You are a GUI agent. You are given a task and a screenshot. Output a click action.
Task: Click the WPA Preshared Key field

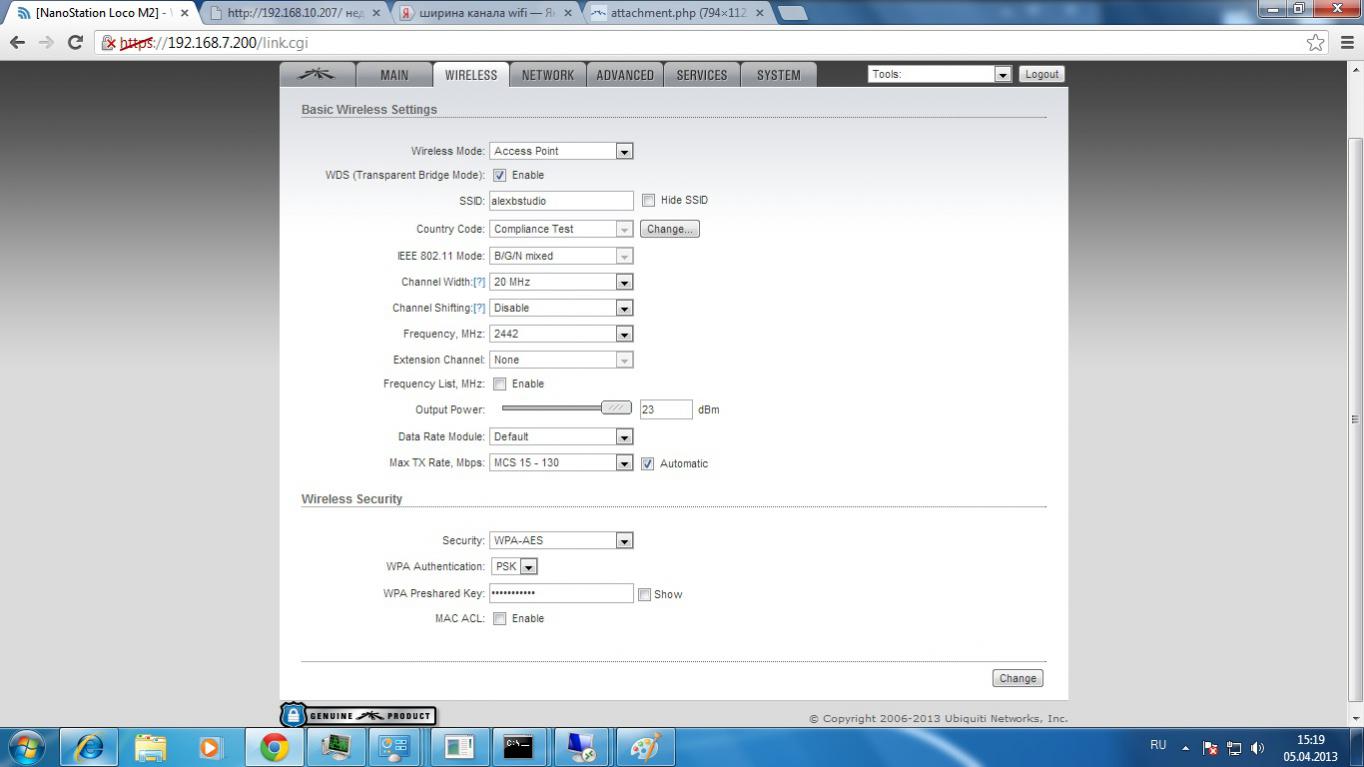(x=561, y=593)
